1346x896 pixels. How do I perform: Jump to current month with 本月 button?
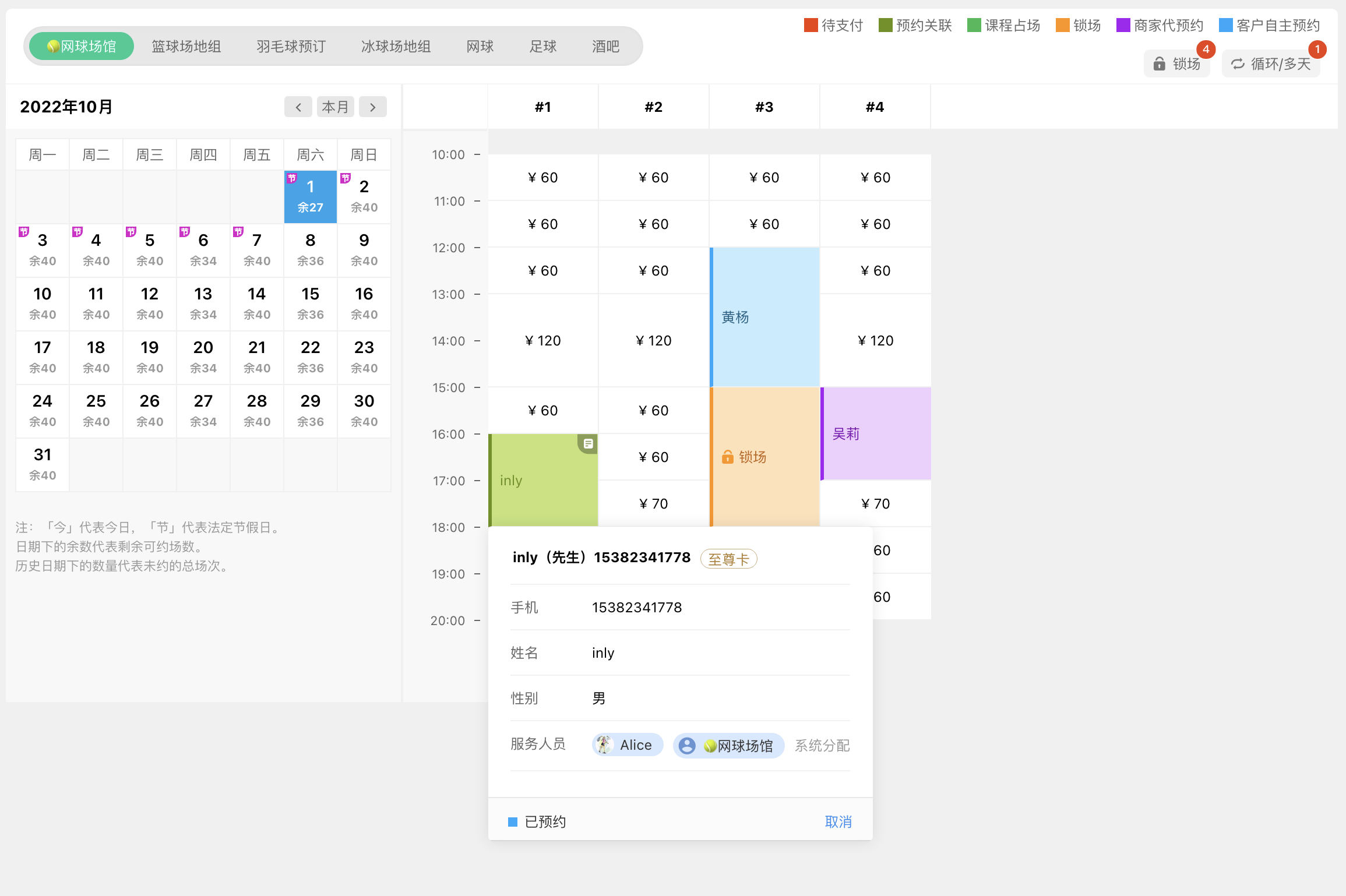(x=336, y=107)
